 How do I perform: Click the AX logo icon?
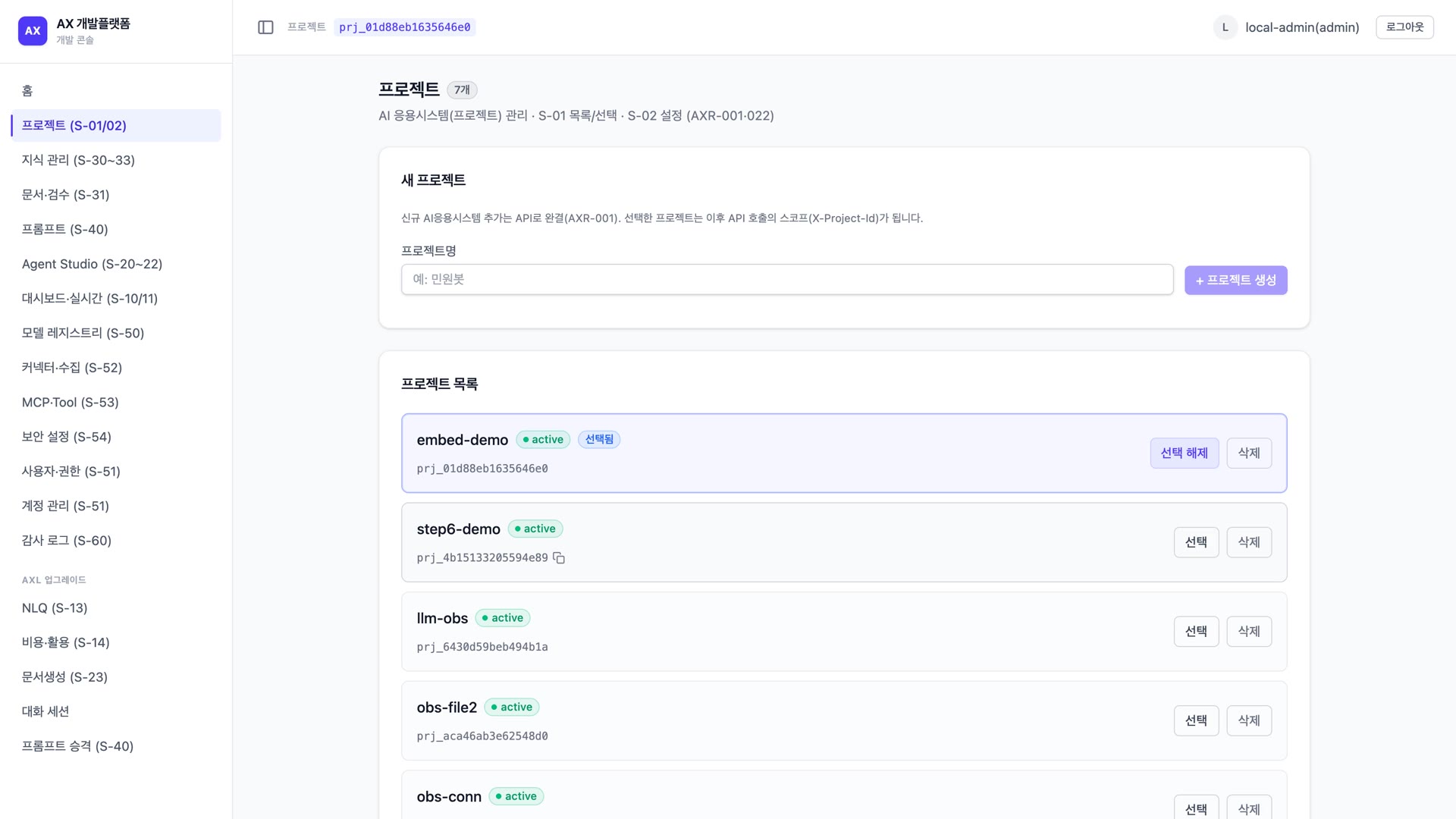point(33,31)
